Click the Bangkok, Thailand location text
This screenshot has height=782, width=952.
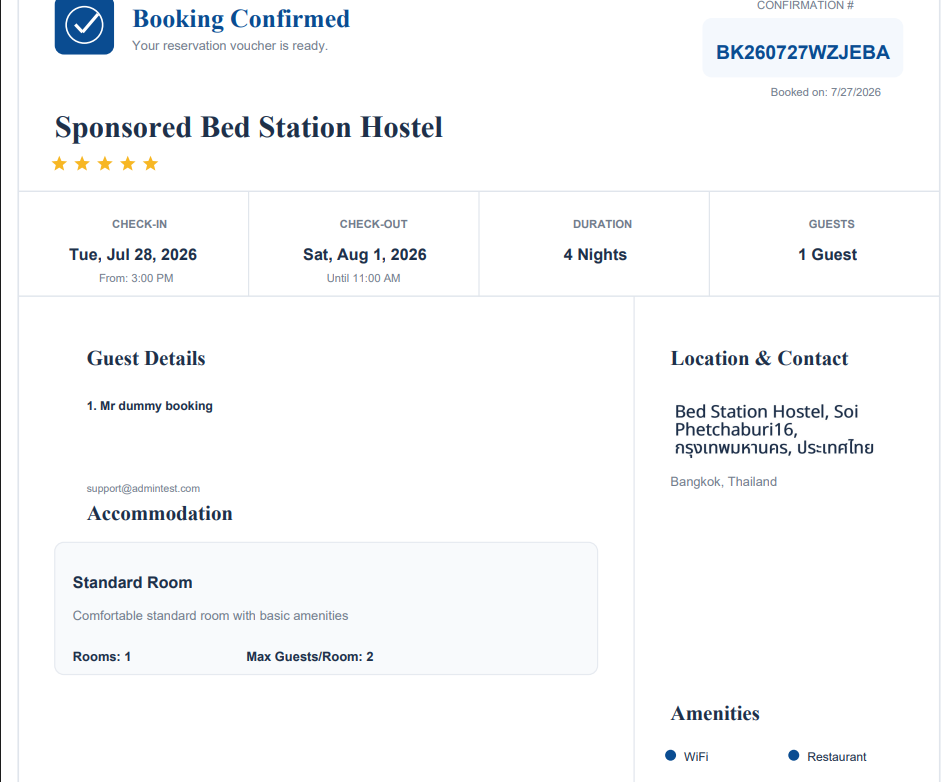724,481
